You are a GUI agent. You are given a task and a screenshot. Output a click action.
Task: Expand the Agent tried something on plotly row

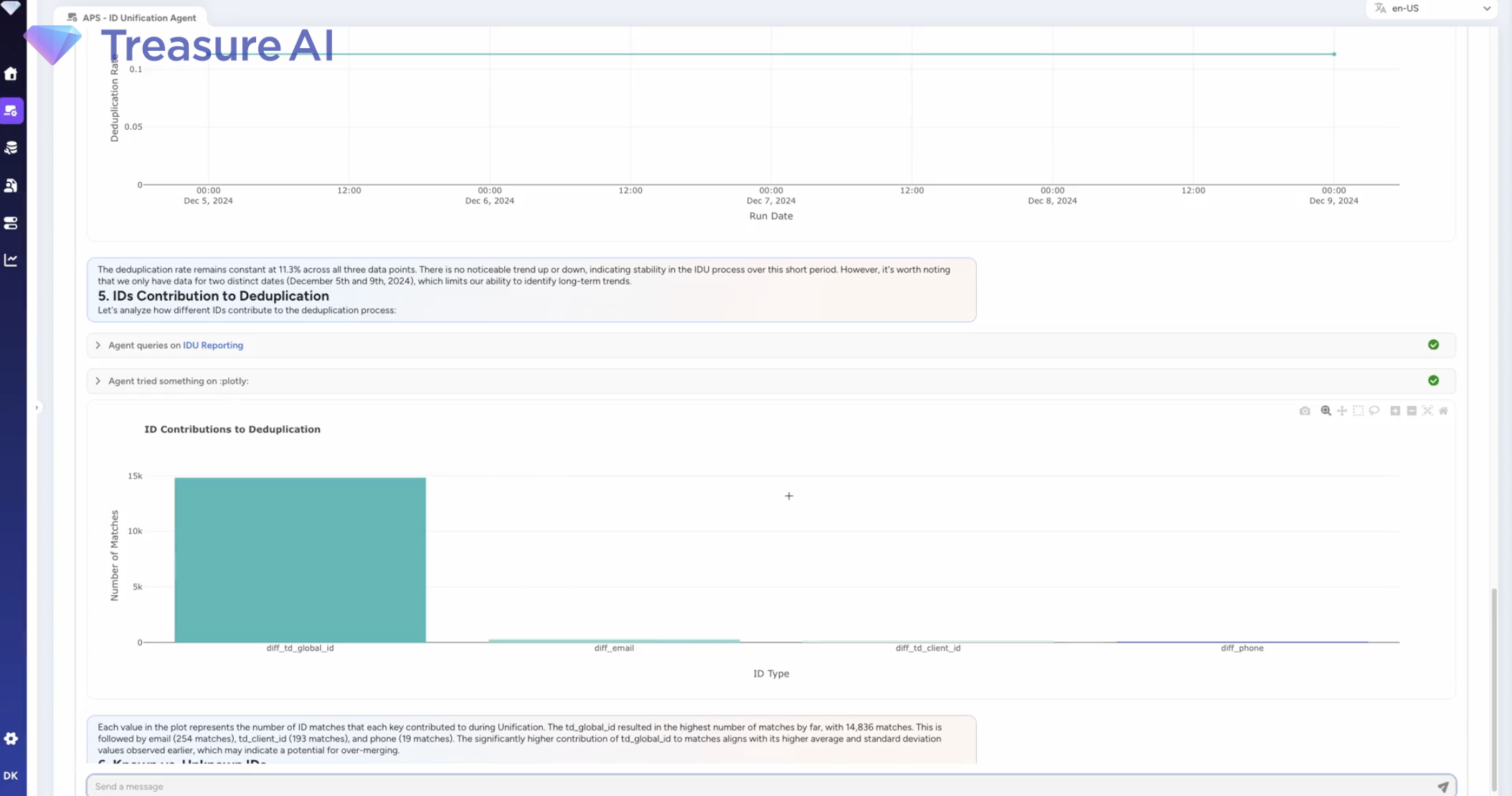click(x=771, y=381)
